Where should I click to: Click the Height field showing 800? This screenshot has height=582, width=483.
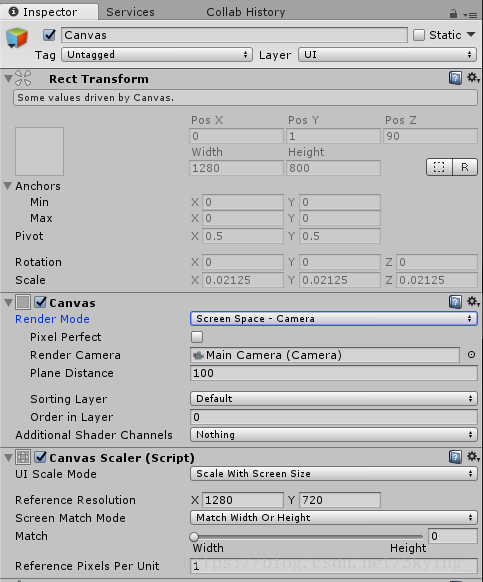click(x=333, y=168)
